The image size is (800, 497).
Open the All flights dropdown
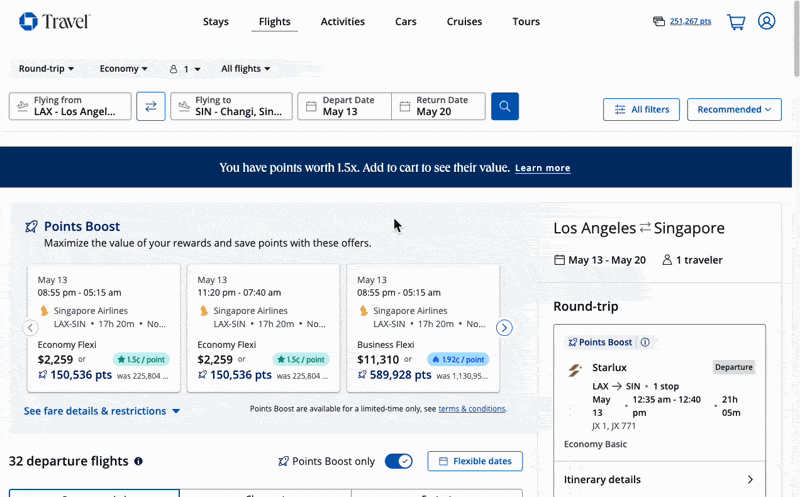click(245, 68)
